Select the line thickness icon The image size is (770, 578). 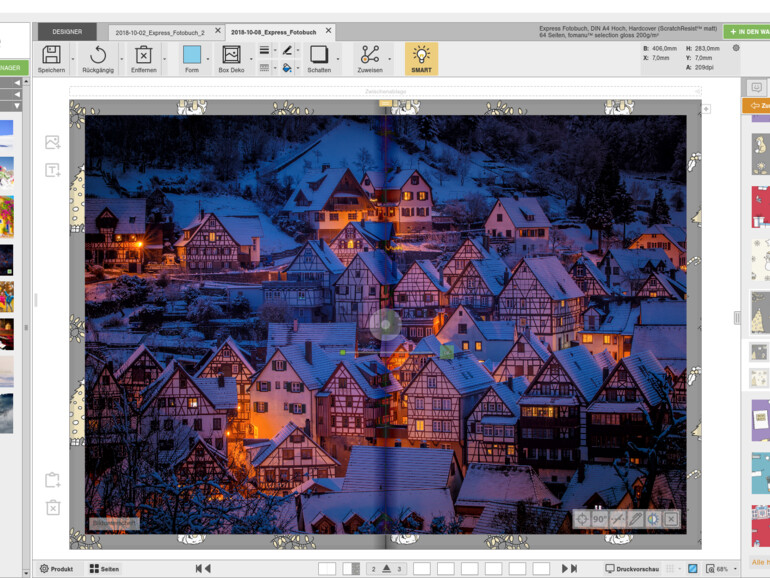point(264,50)
